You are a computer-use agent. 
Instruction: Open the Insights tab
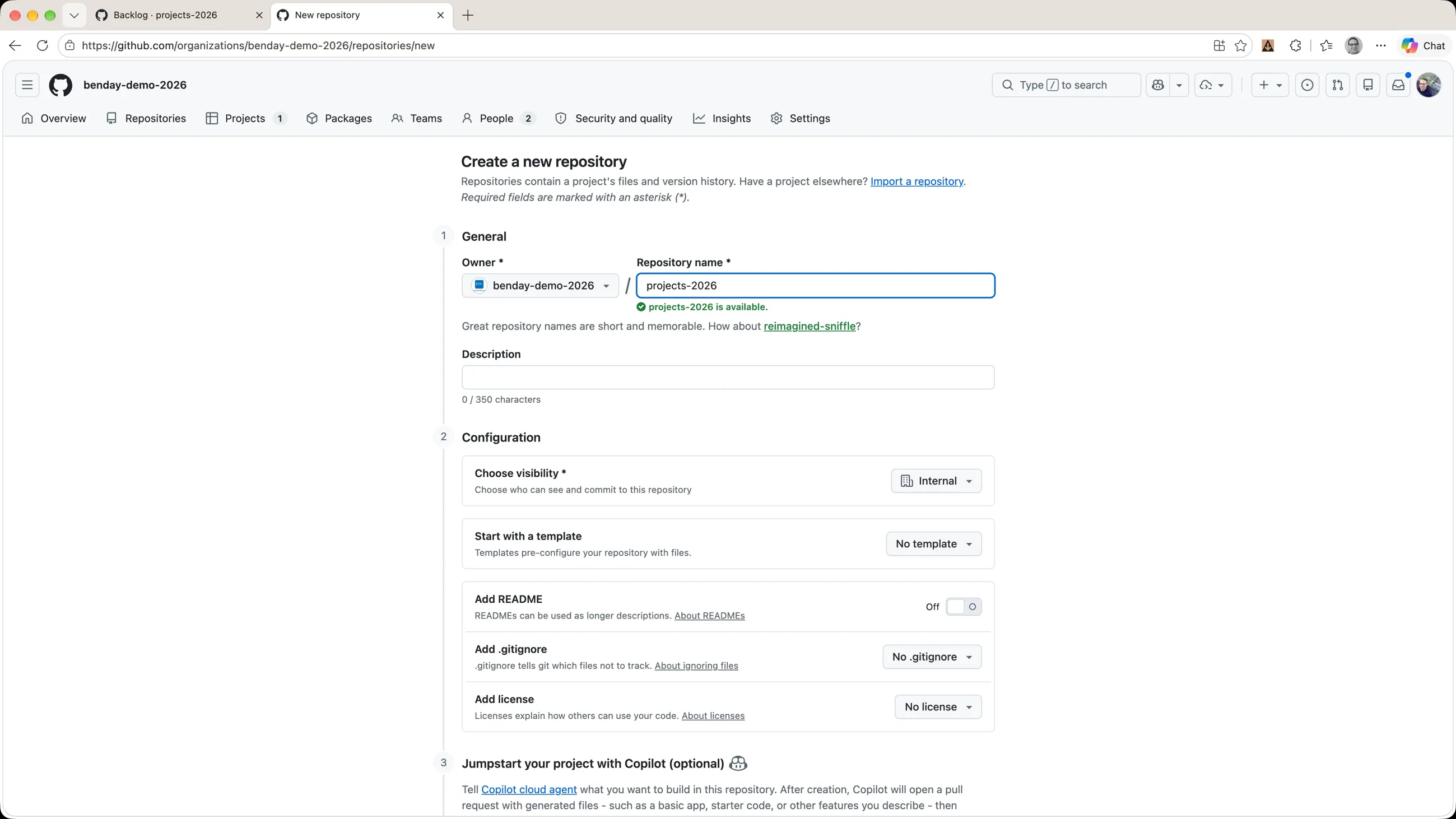722,118
